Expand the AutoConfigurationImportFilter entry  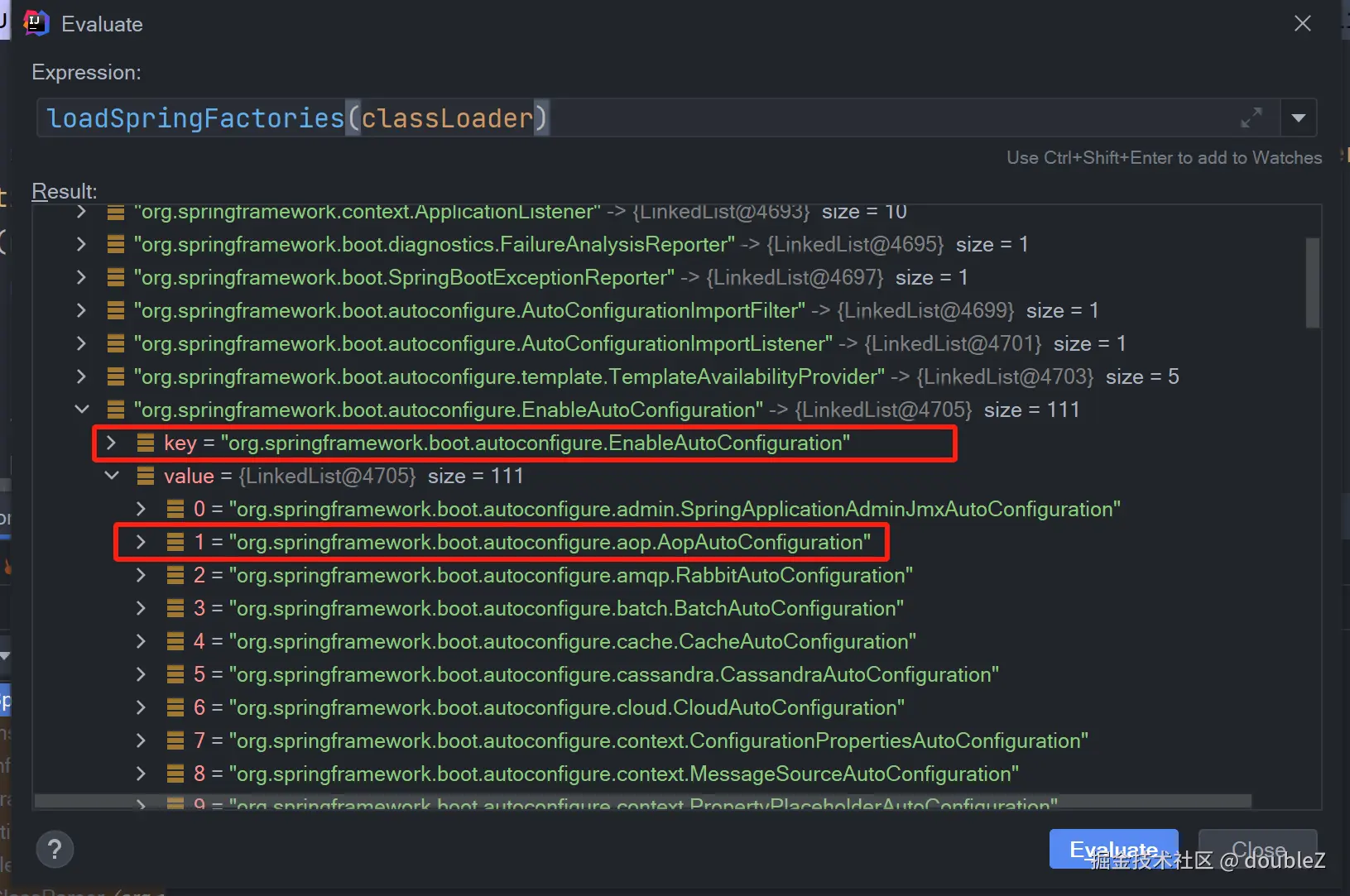point(81,310)
